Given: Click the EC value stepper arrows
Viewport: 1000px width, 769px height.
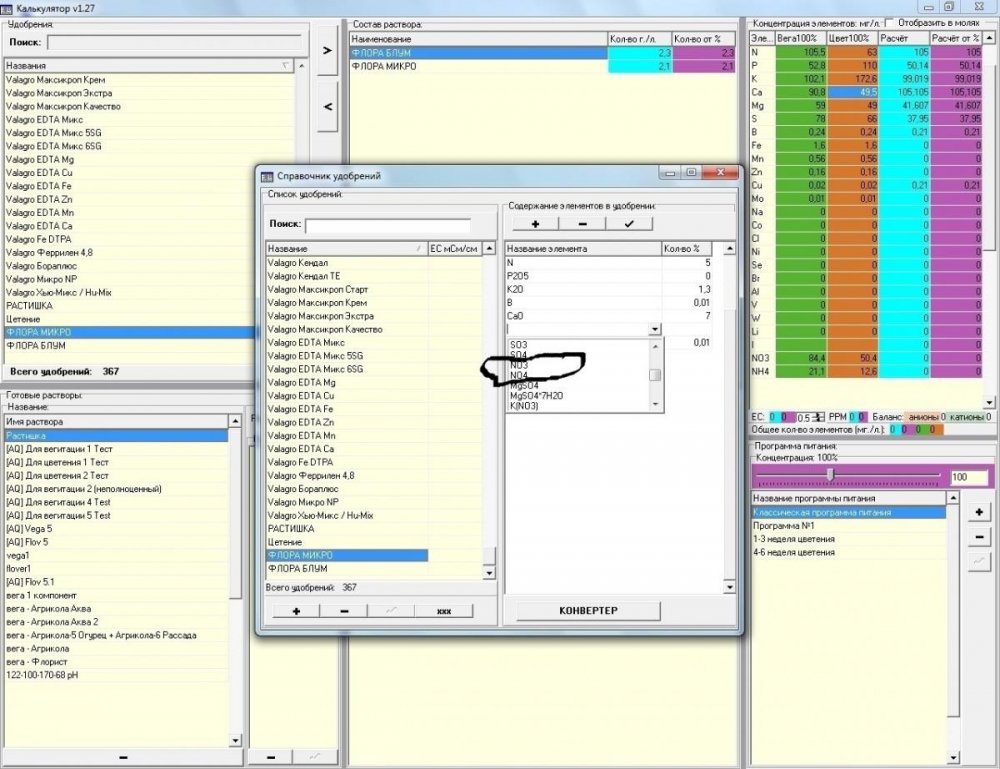Looking at the screenshot, I should (x=820, y=418).
